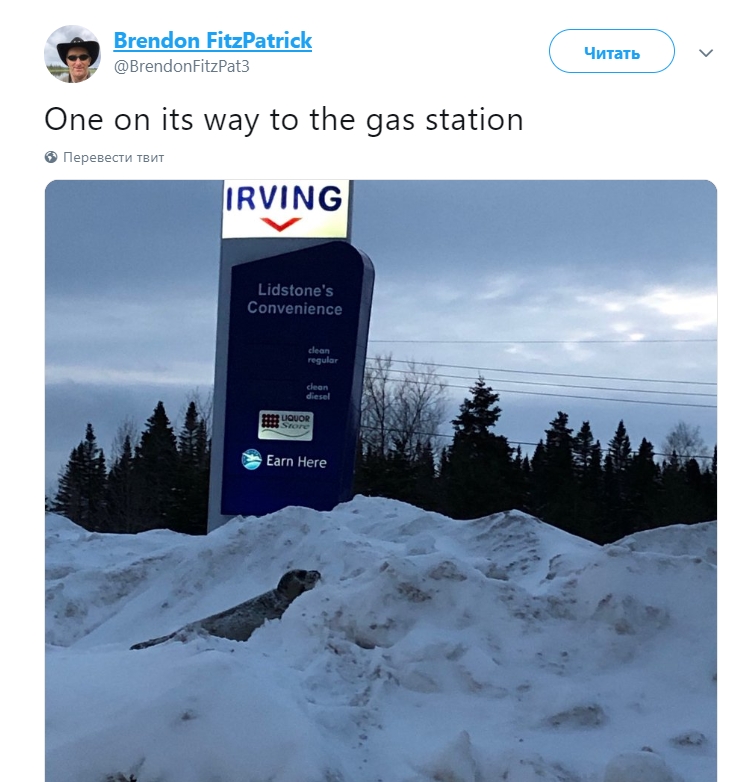The image size is (751, 782).
Task: Click the red Irving chevron emblem
Action: tap(281, 224)
